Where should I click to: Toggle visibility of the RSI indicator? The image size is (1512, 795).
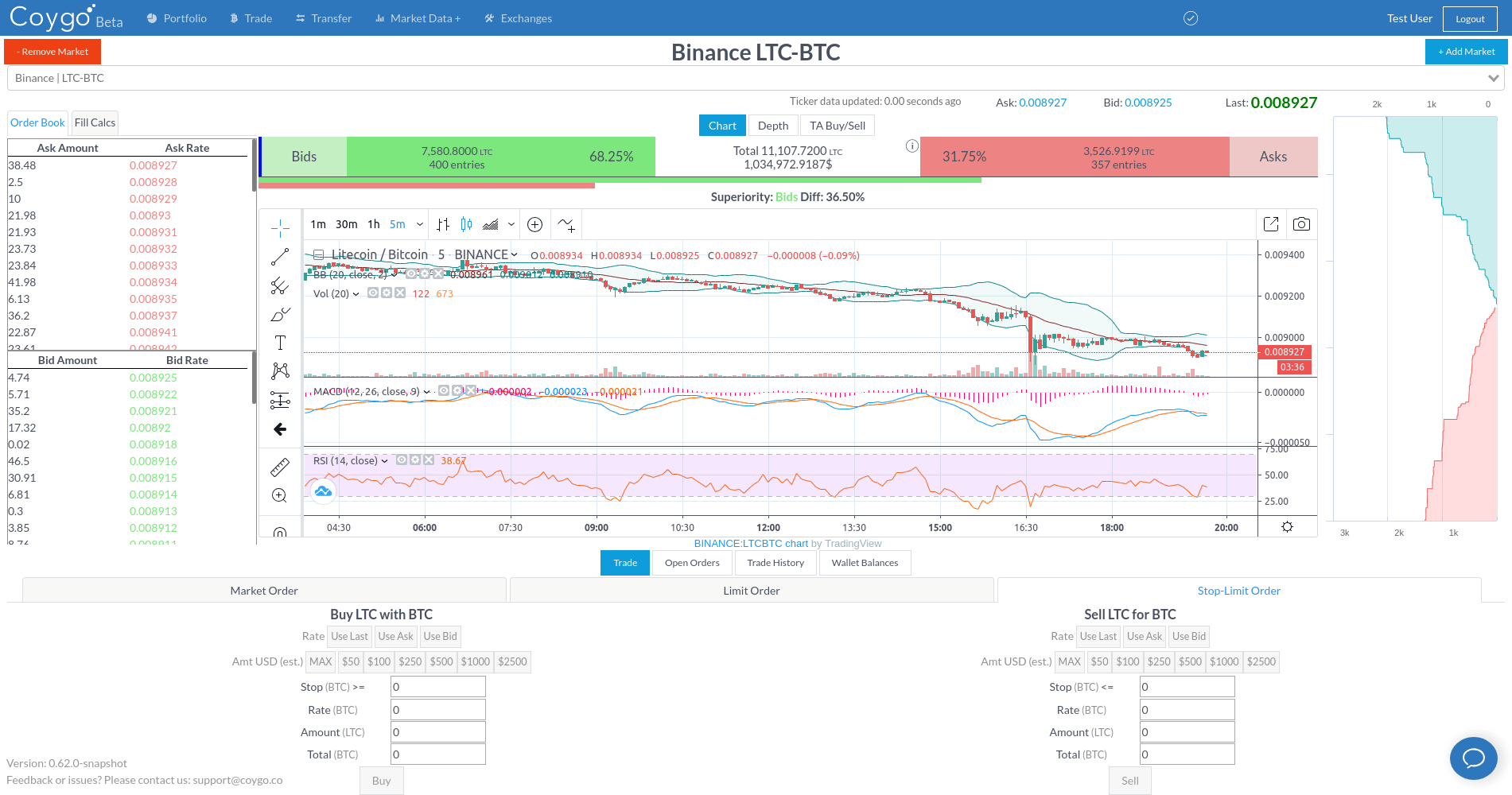click(402, 460)
